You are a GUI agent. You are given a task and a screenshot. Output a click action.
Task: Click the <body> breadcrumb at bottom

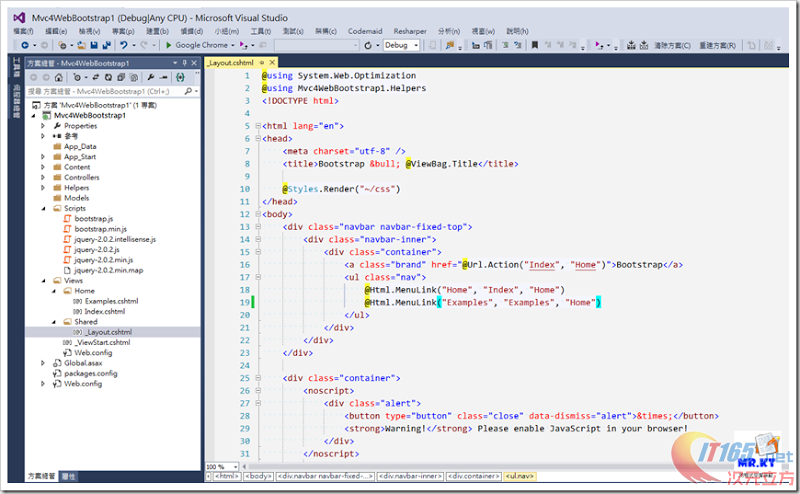(x=258, y=476)
